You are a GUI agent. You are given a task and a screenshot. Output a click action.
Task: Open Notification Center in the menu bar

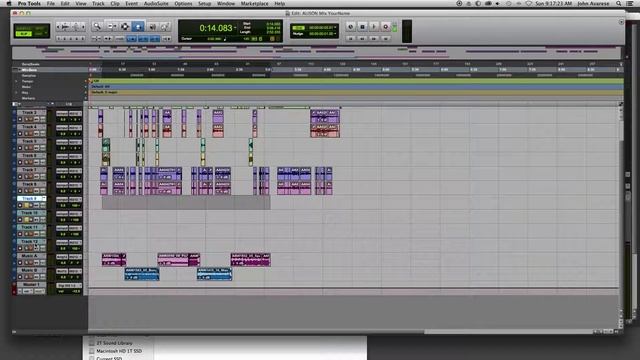[x=631, y=4]
